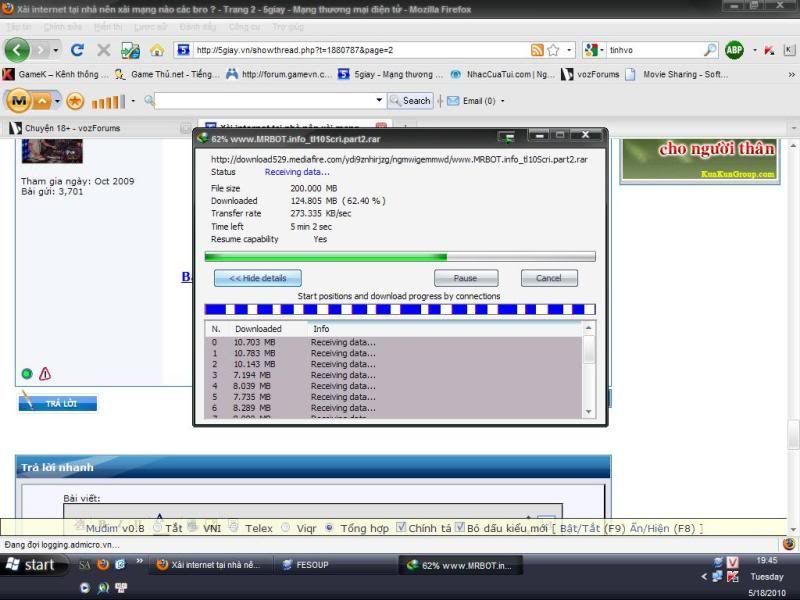This screenshot has height=600, width=800.
Task: Click the red report-post warning triangle icon
Action: pos(45,374)
